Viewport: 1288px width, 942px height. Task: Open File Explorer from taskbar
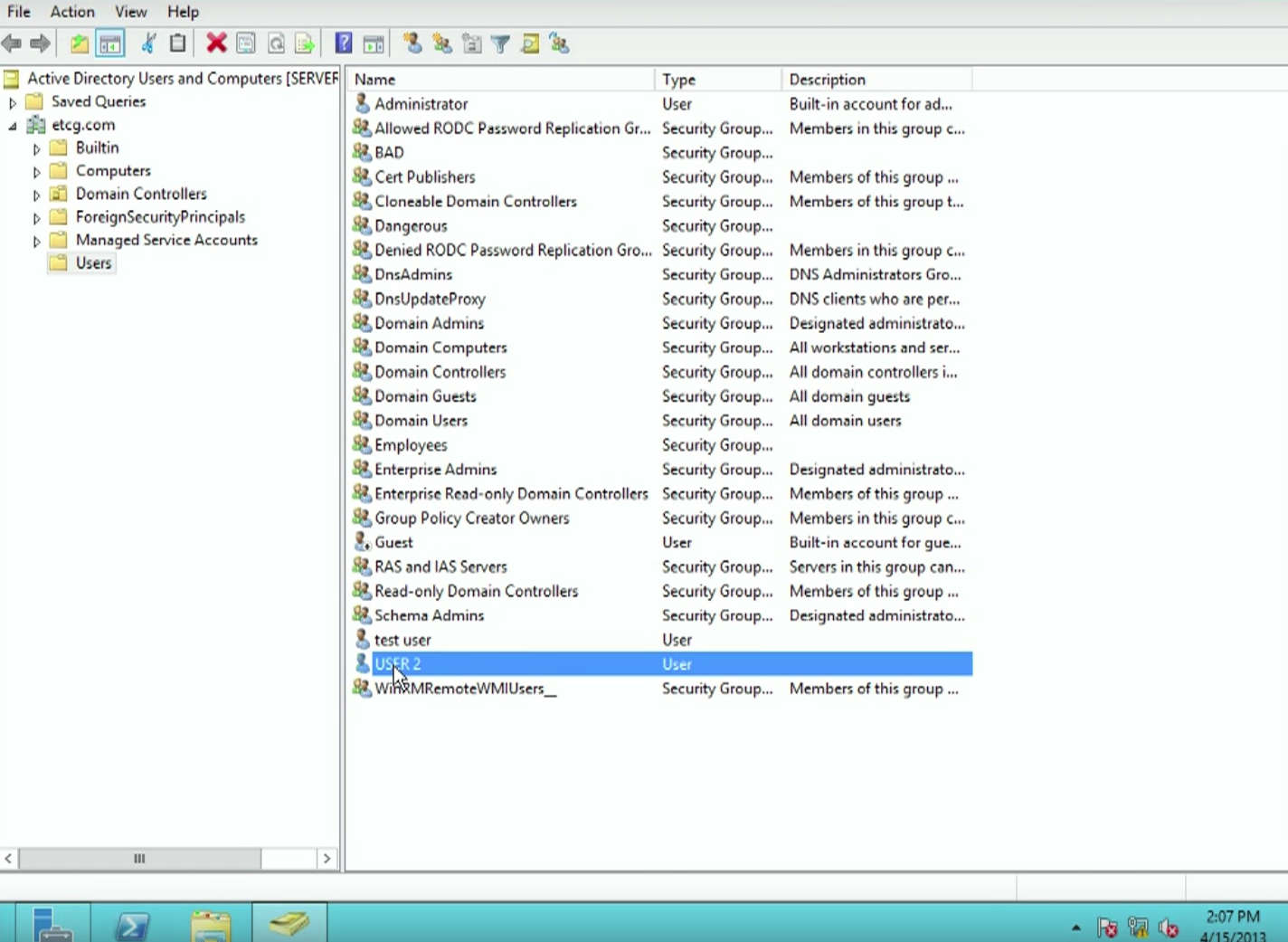[211, 924]
